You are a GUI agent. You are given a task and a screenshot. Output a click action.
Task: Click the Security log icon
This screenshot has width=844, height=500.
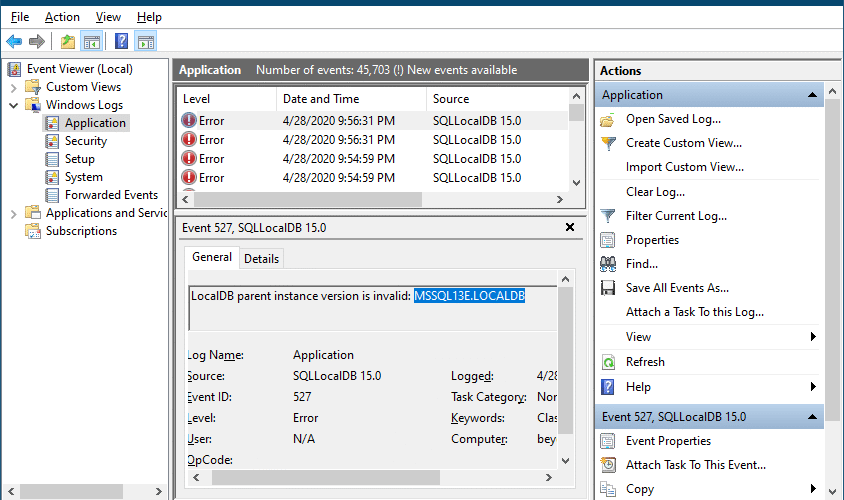point(52,141)
